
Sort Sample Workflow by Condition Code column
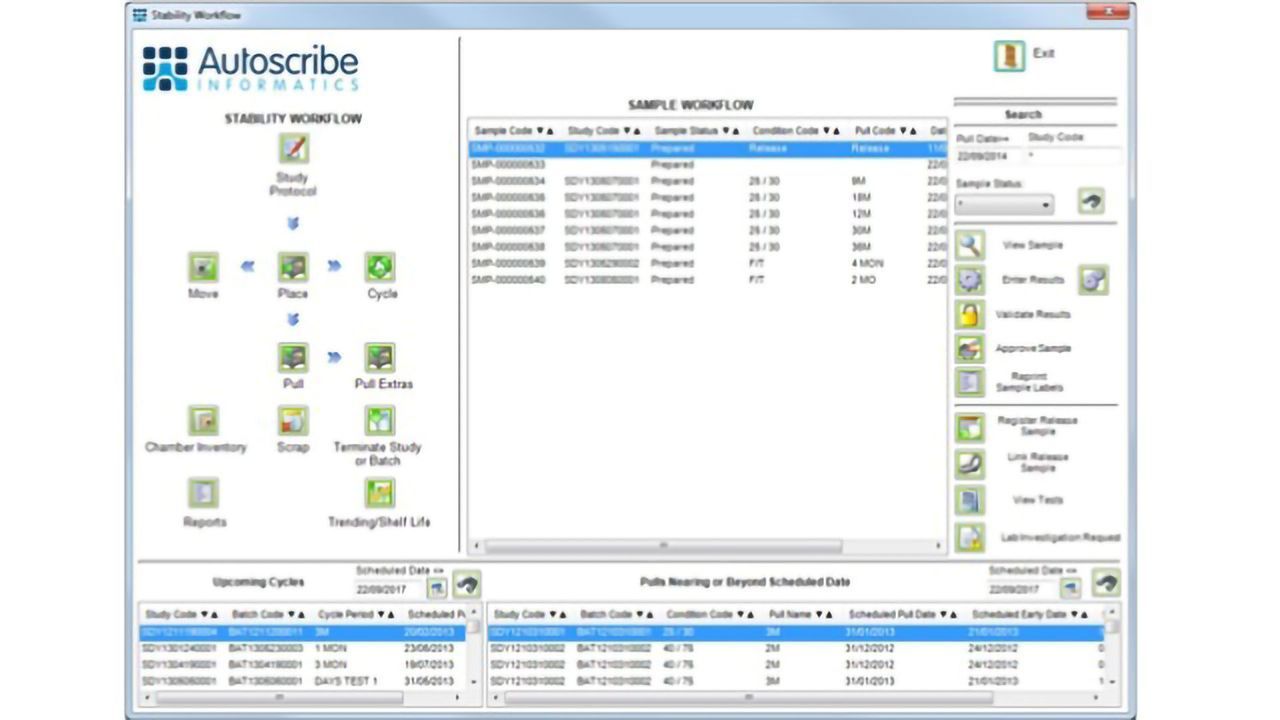795,131
